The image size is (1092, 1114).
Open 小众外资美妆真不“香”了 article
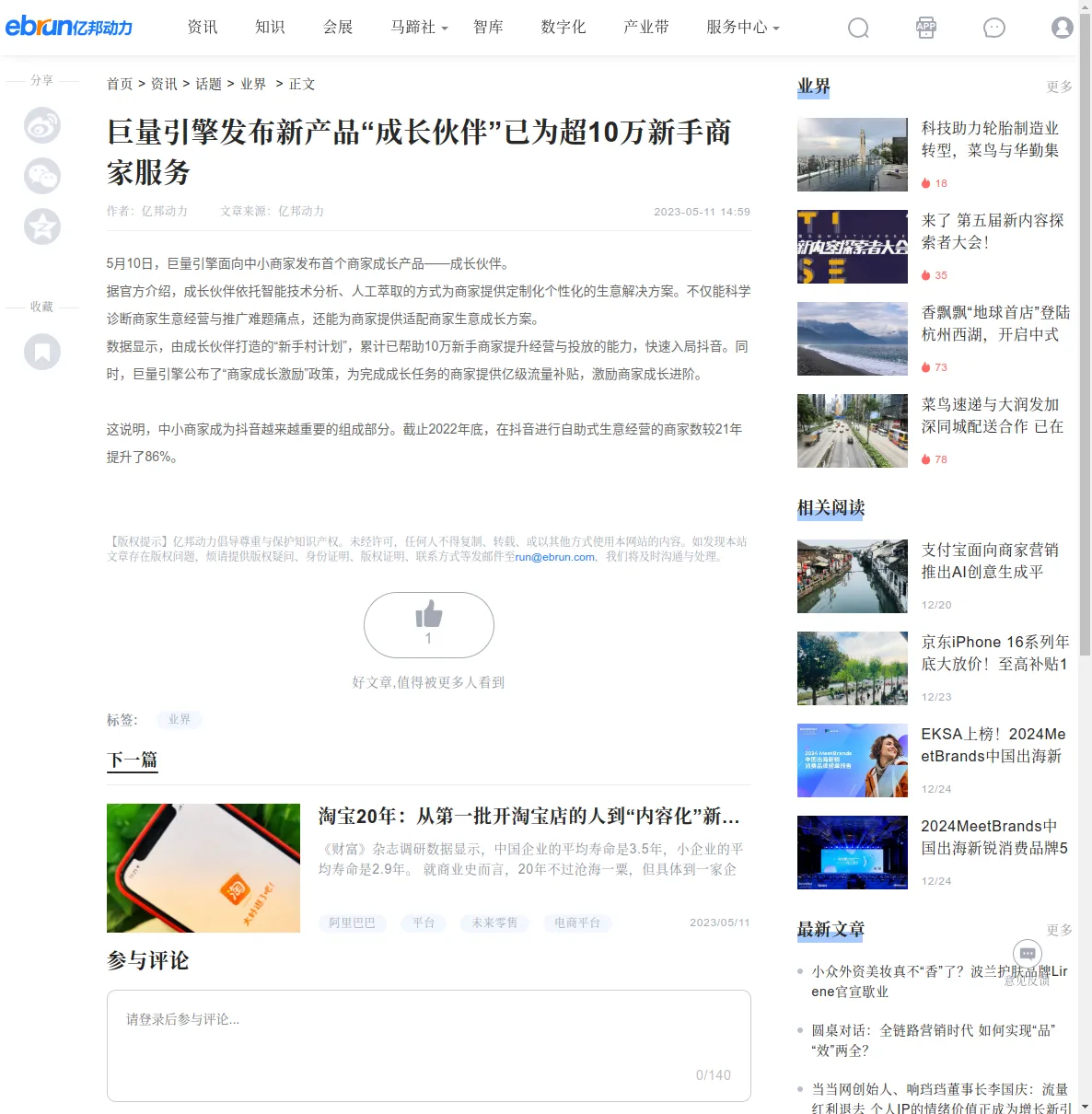coord(940,981)
